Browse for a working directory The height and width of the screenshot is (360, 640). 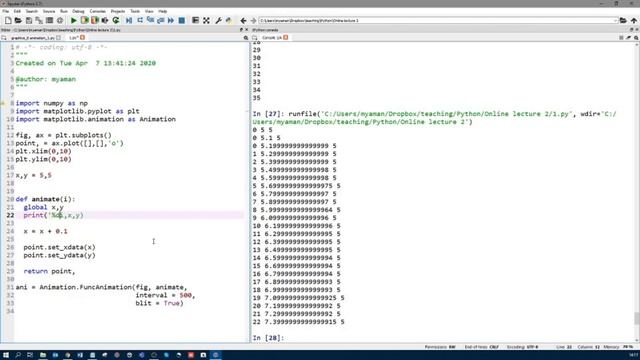623,20
